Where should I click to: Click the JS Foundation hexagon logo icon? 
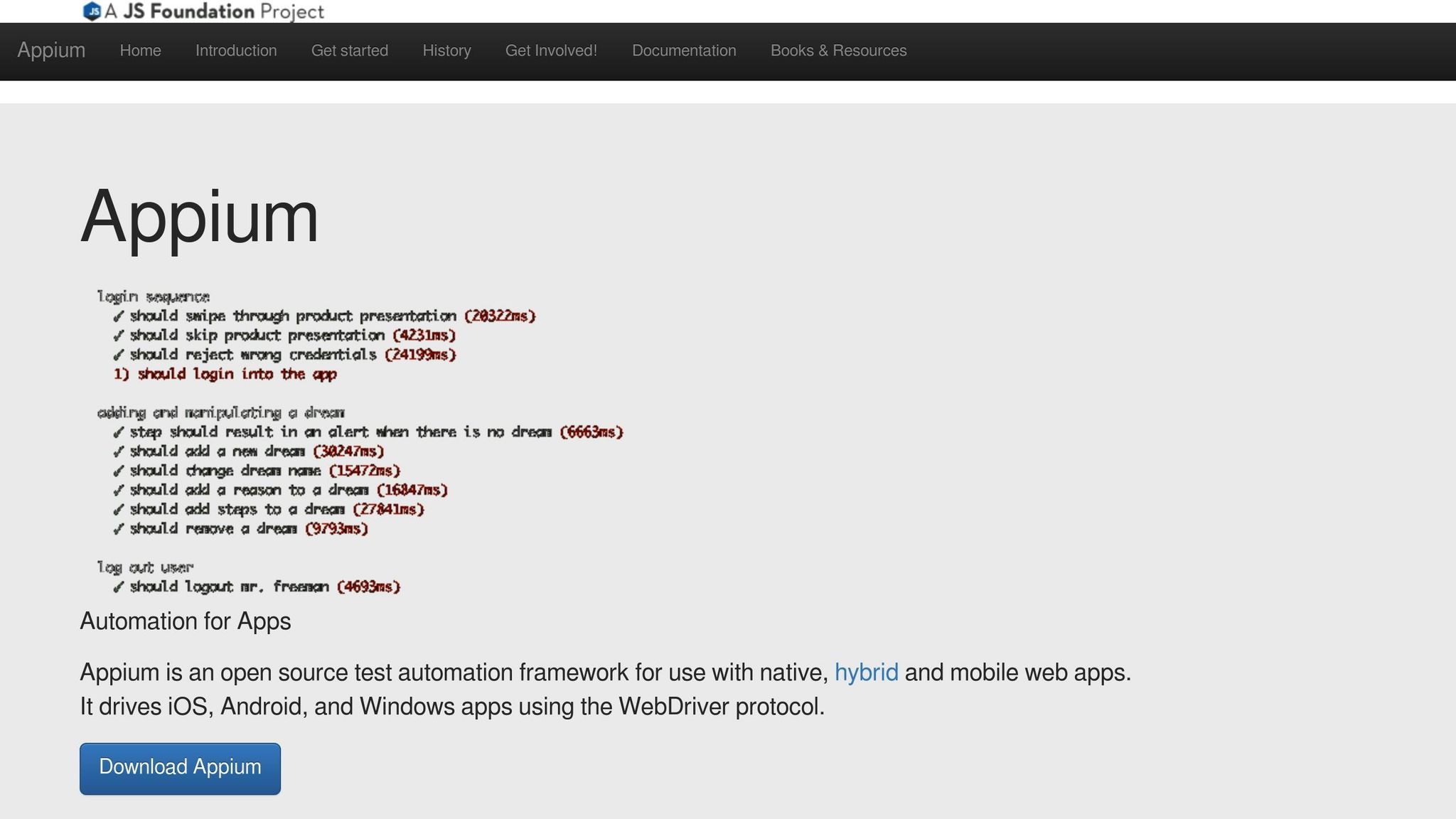click(x=92, y=11)
